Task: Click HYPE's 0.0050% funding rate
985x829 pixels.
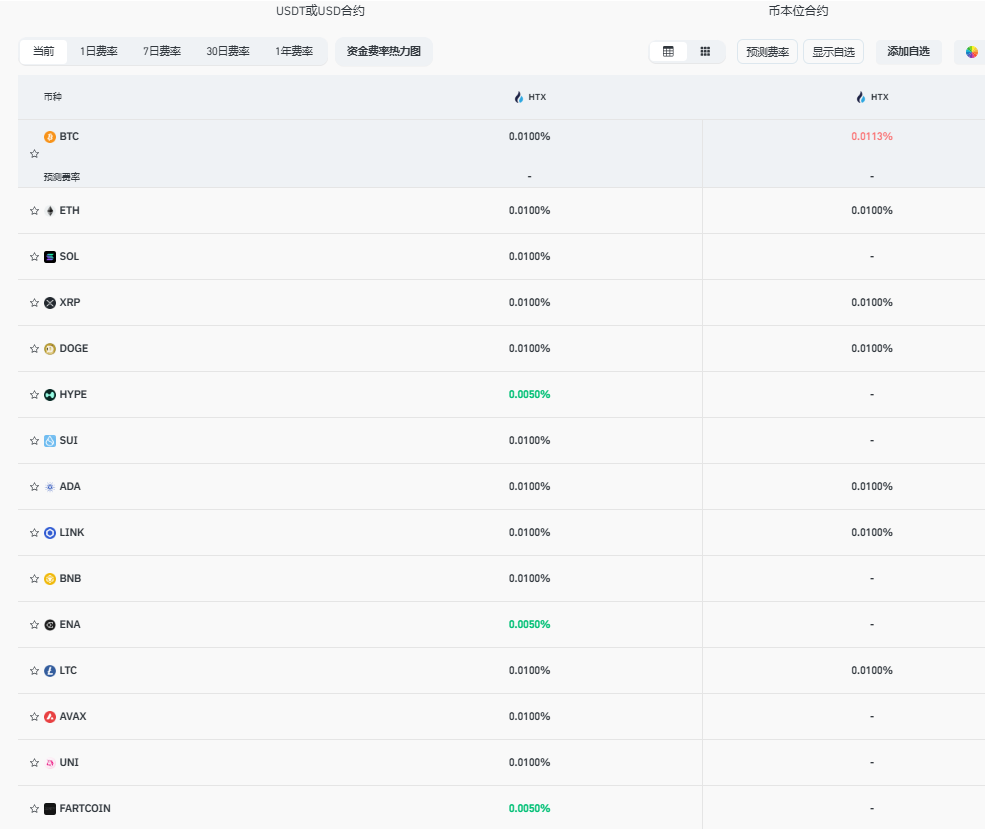Action: pos(529,395)
